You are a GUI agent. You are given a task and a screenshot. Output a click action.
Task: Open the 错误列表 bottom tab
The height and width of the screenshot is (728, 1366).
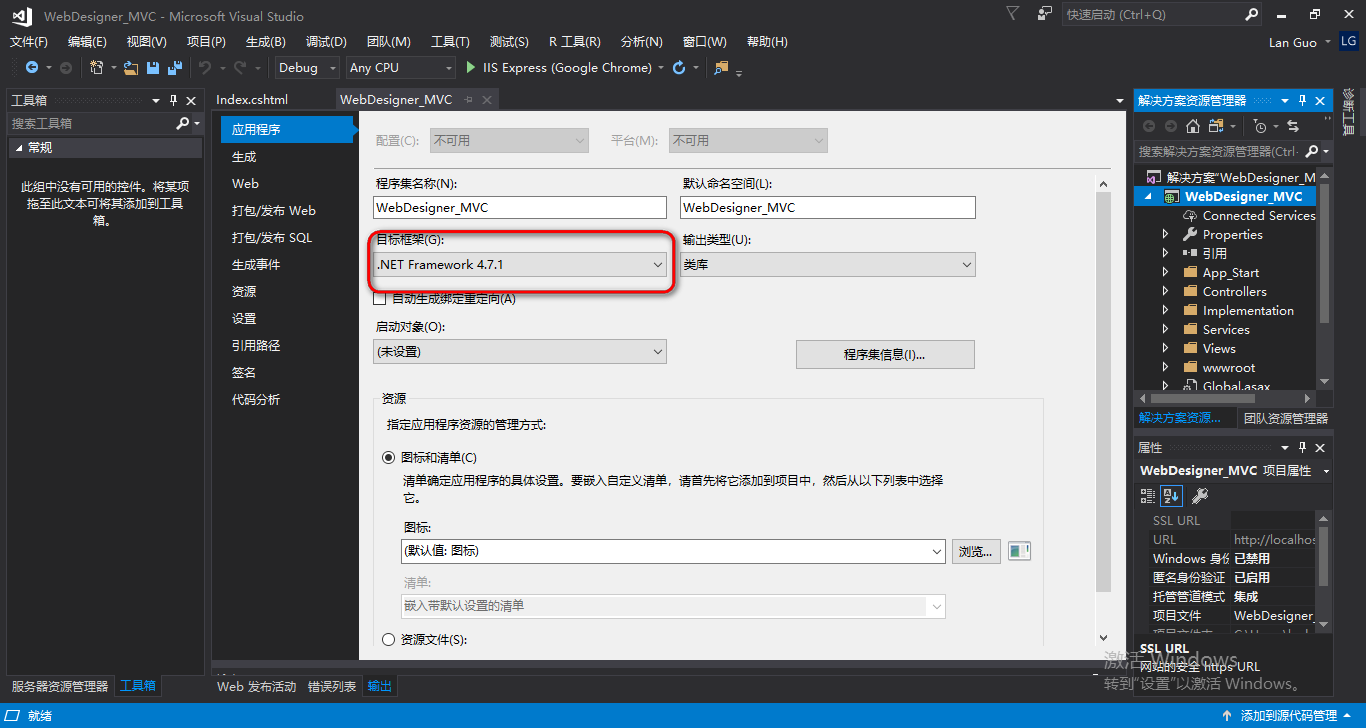tap(331, 686)
